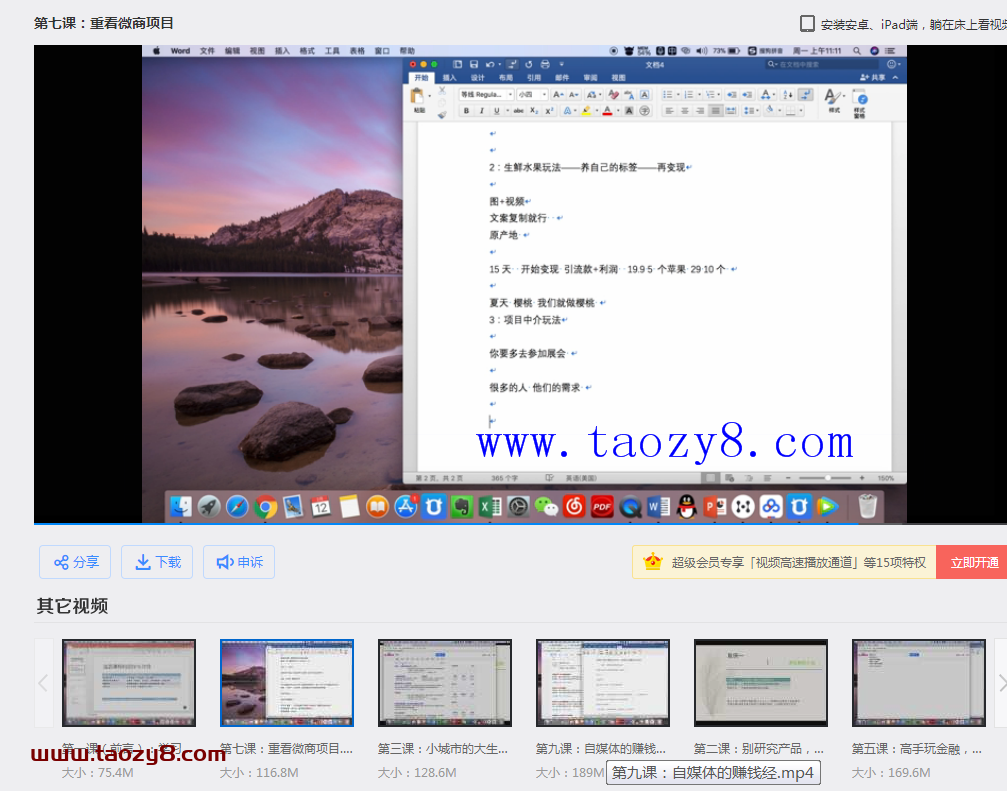
Task: Click the Bold icon in Word ribbon
Action: (466, 111)
